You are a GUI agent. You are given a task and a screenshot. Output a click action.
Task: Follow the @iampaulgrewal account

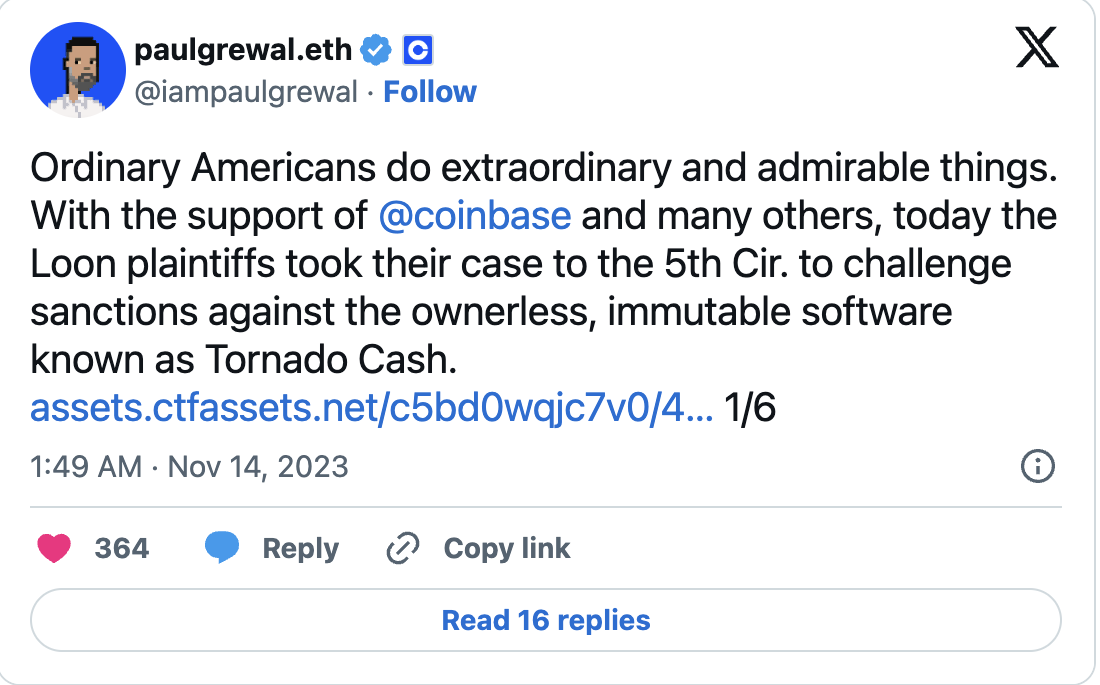[x=430, y=92]
